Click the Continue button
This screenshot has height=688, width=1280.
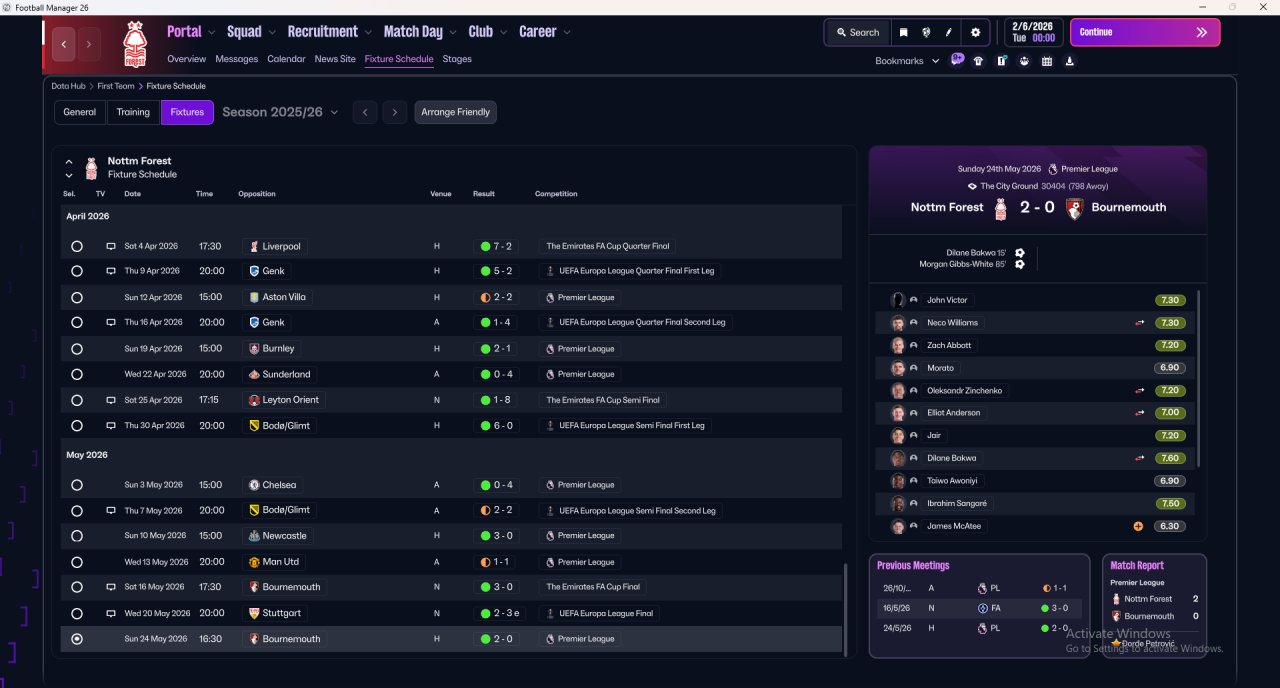(x=1145, y=32)
